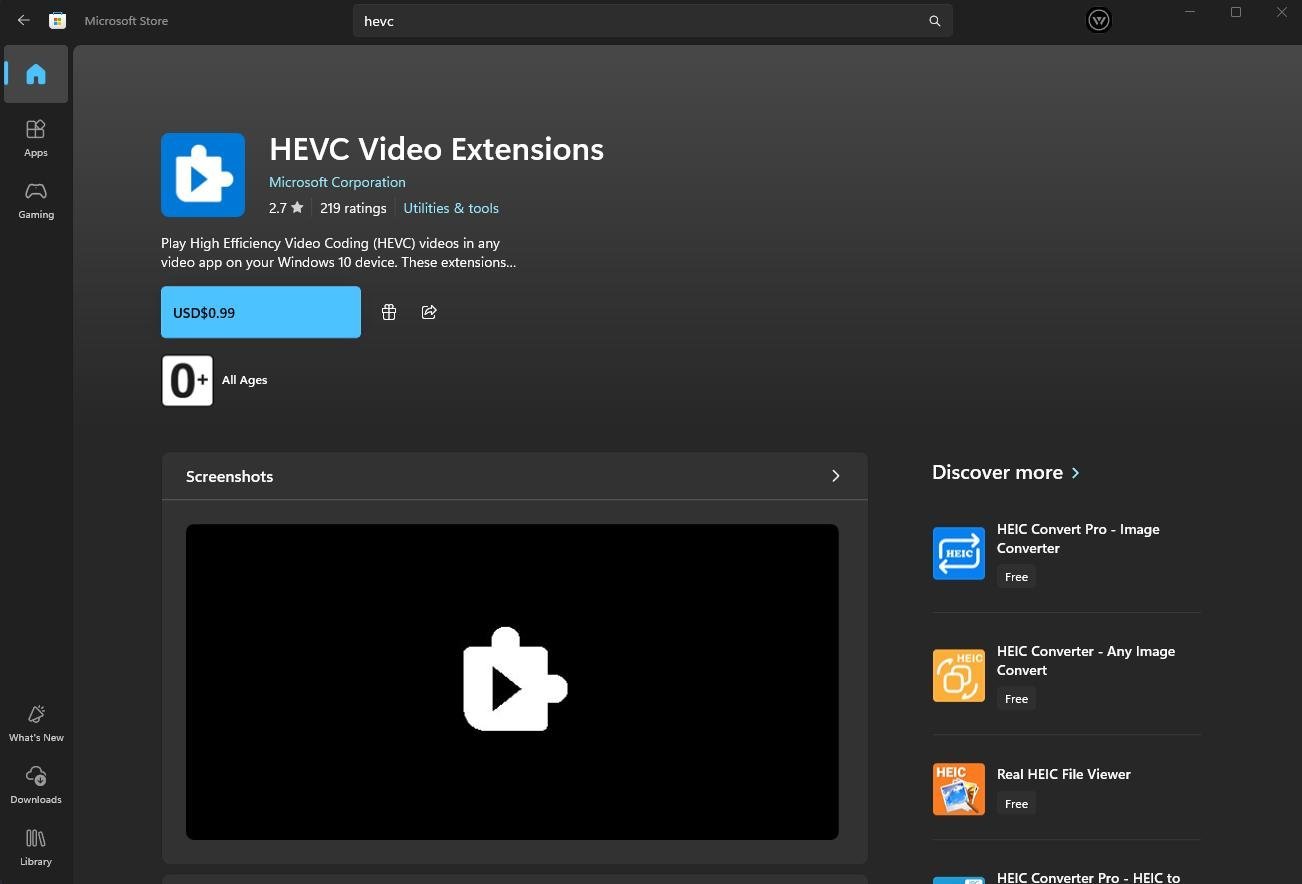
Task: Click Free label under HEIC Convert Pro
Action: pos(1016,577)
